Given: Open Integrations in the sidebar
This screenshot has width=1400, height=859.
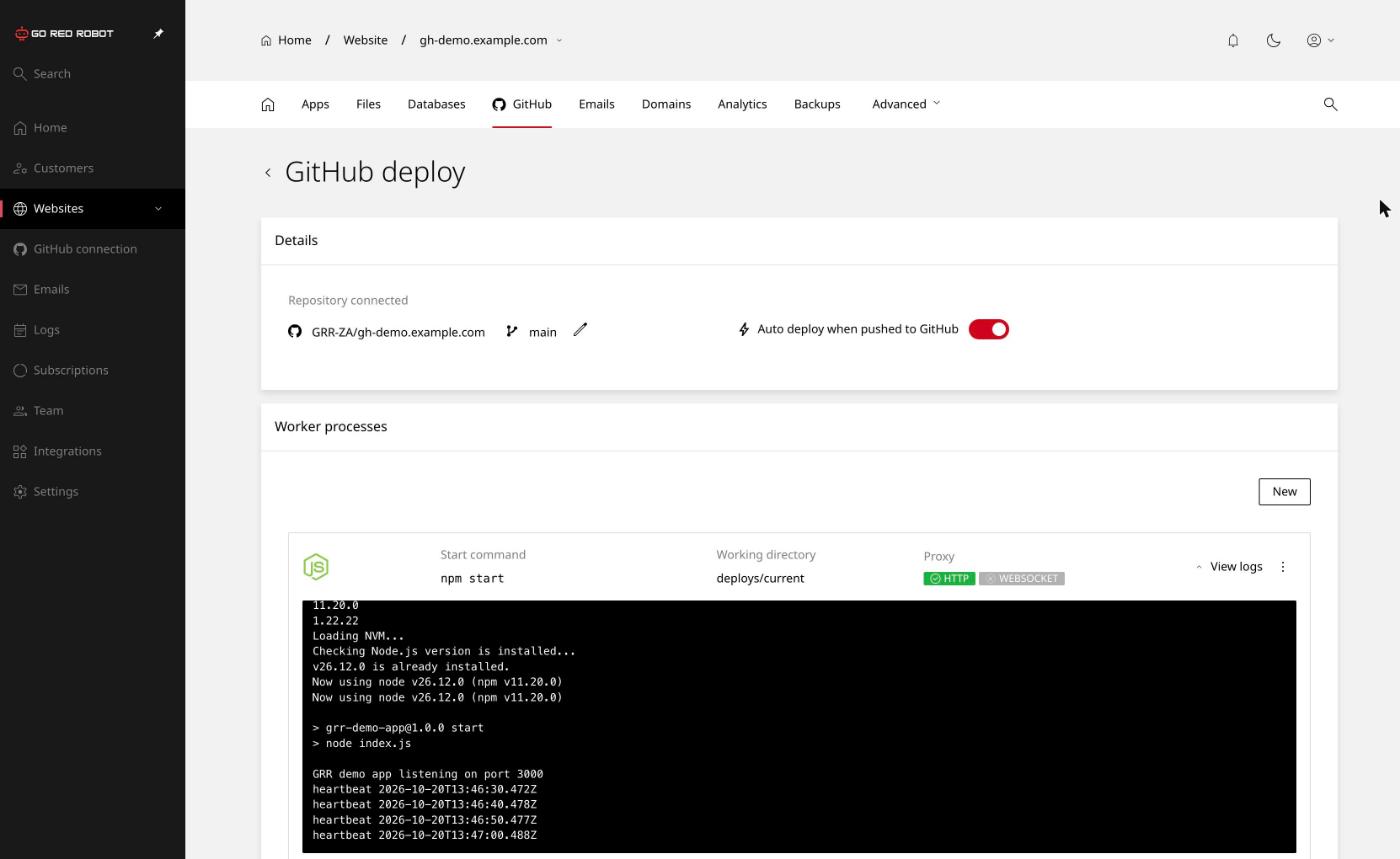Looking at the screenshot, I should coord(92,451).
